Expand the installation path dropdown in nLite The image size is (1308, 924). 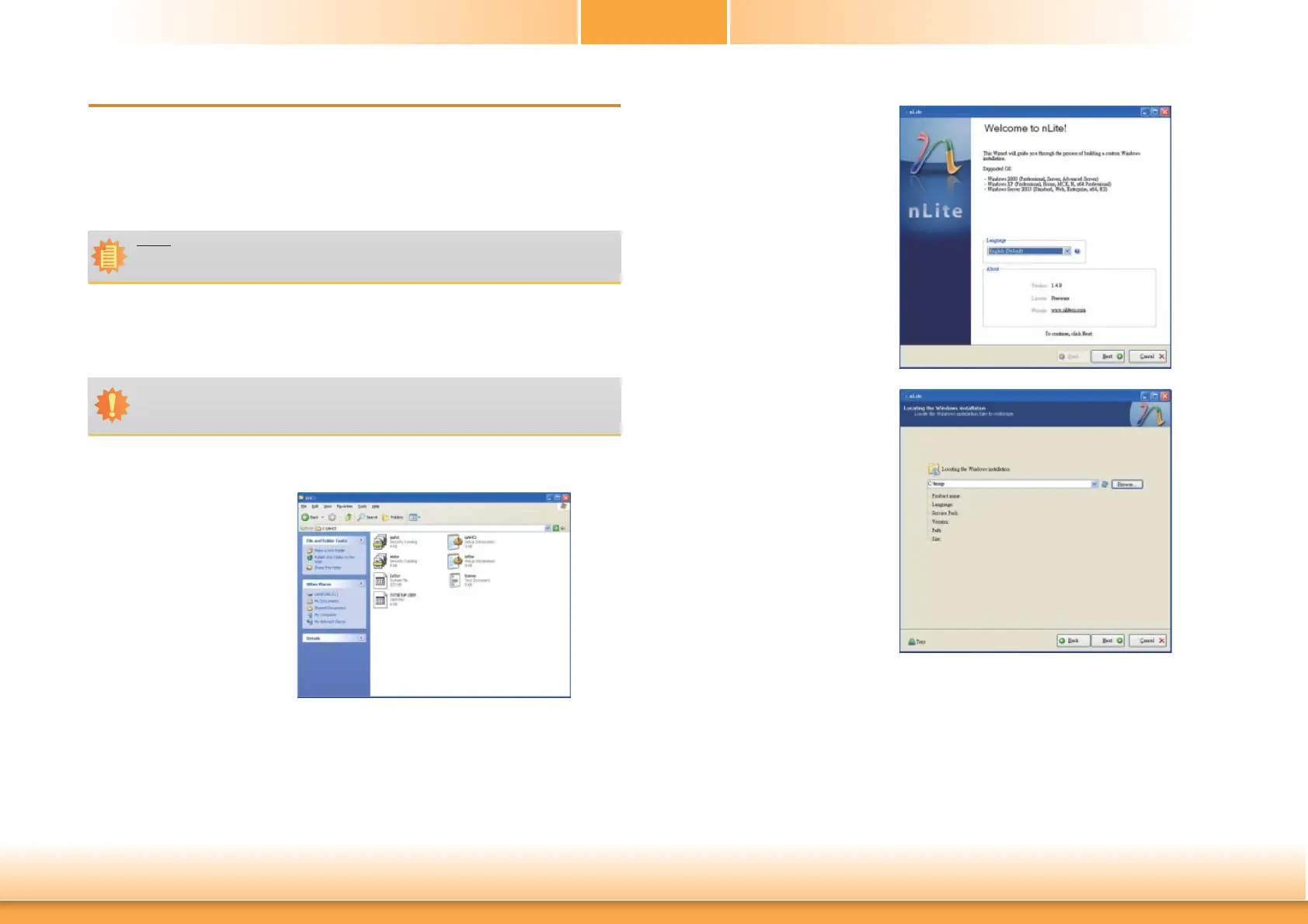(1094, 484)
